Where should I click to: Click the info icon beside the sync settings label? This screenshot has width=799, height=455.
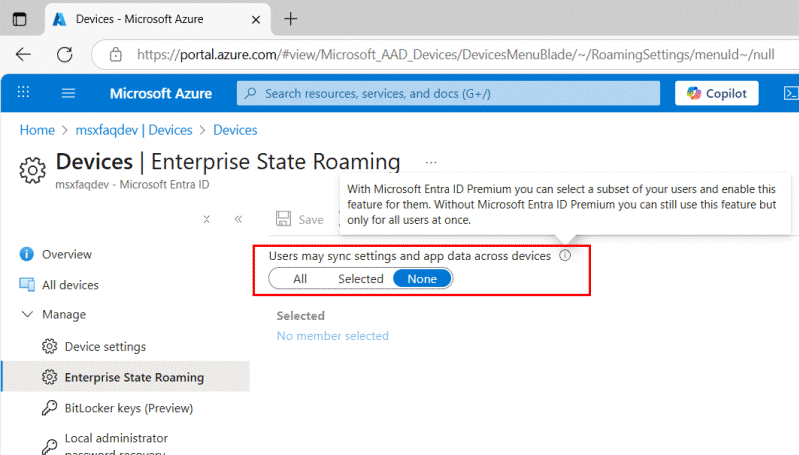point(565,255)
